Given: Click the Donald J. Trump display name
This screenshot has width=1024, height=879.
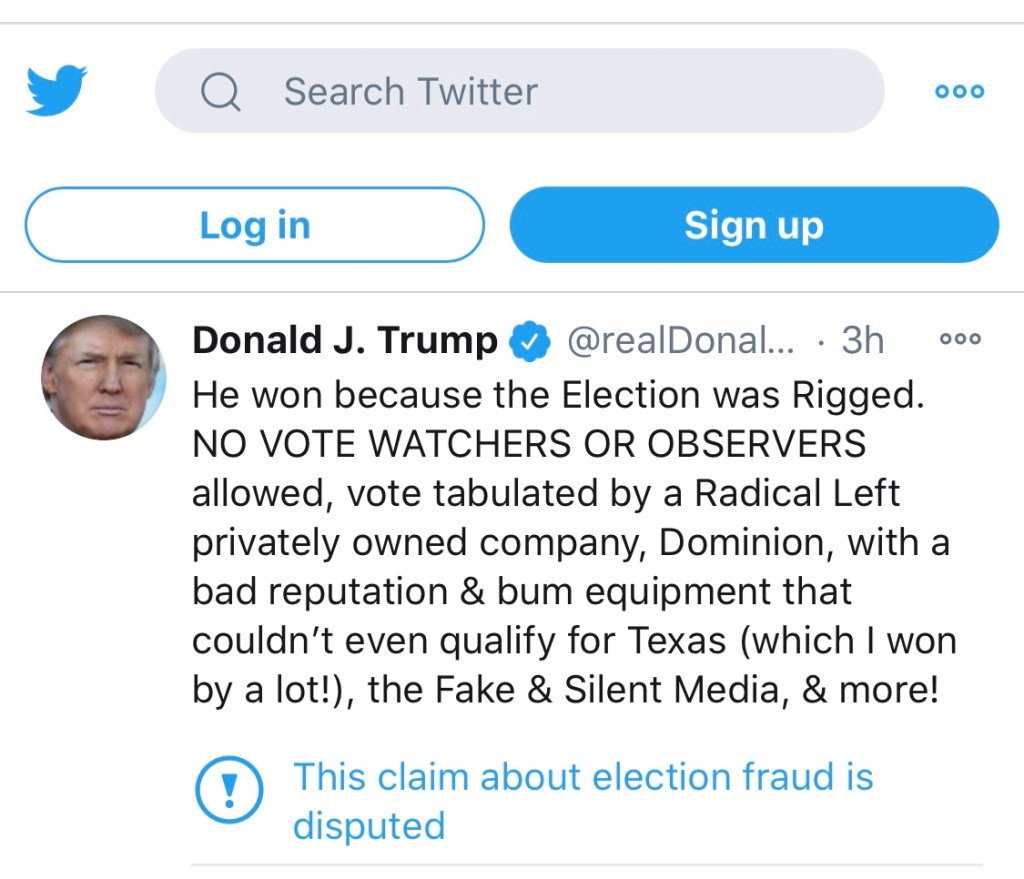Looking at the screenshot, I should 344,341.
